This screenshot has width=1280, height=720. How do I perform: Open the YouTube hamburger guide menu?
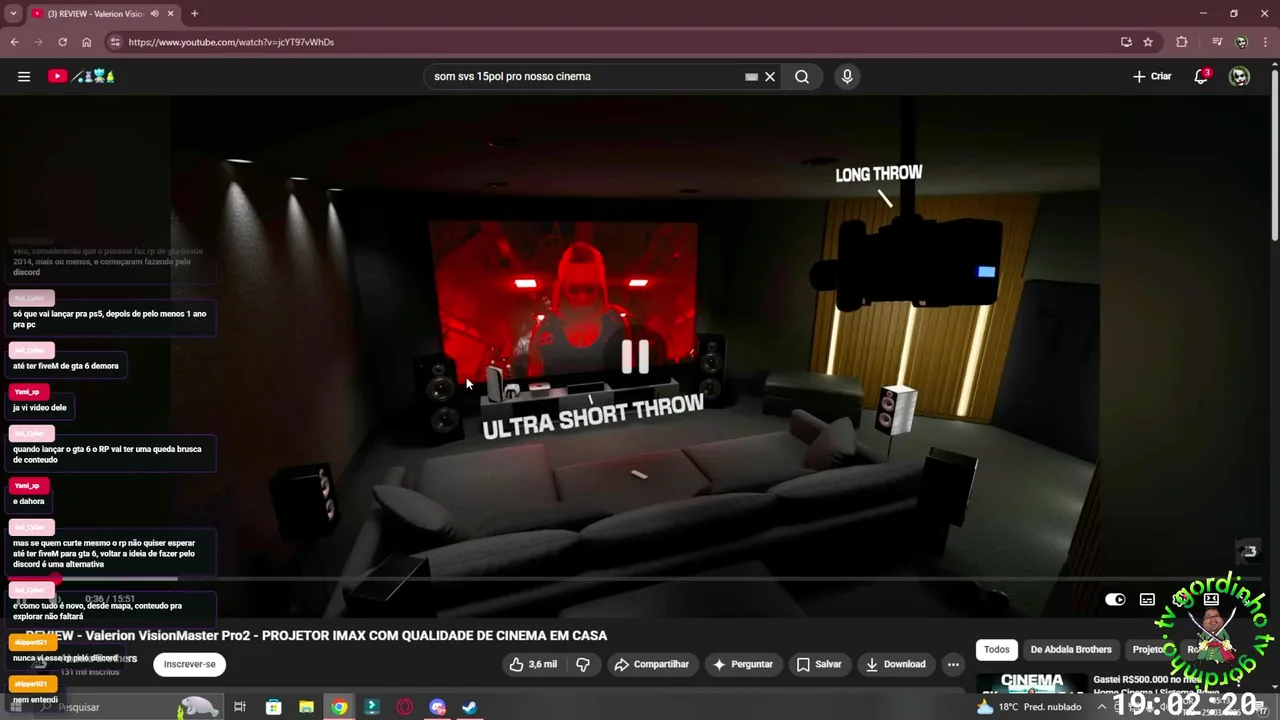(x=24, y=76)
